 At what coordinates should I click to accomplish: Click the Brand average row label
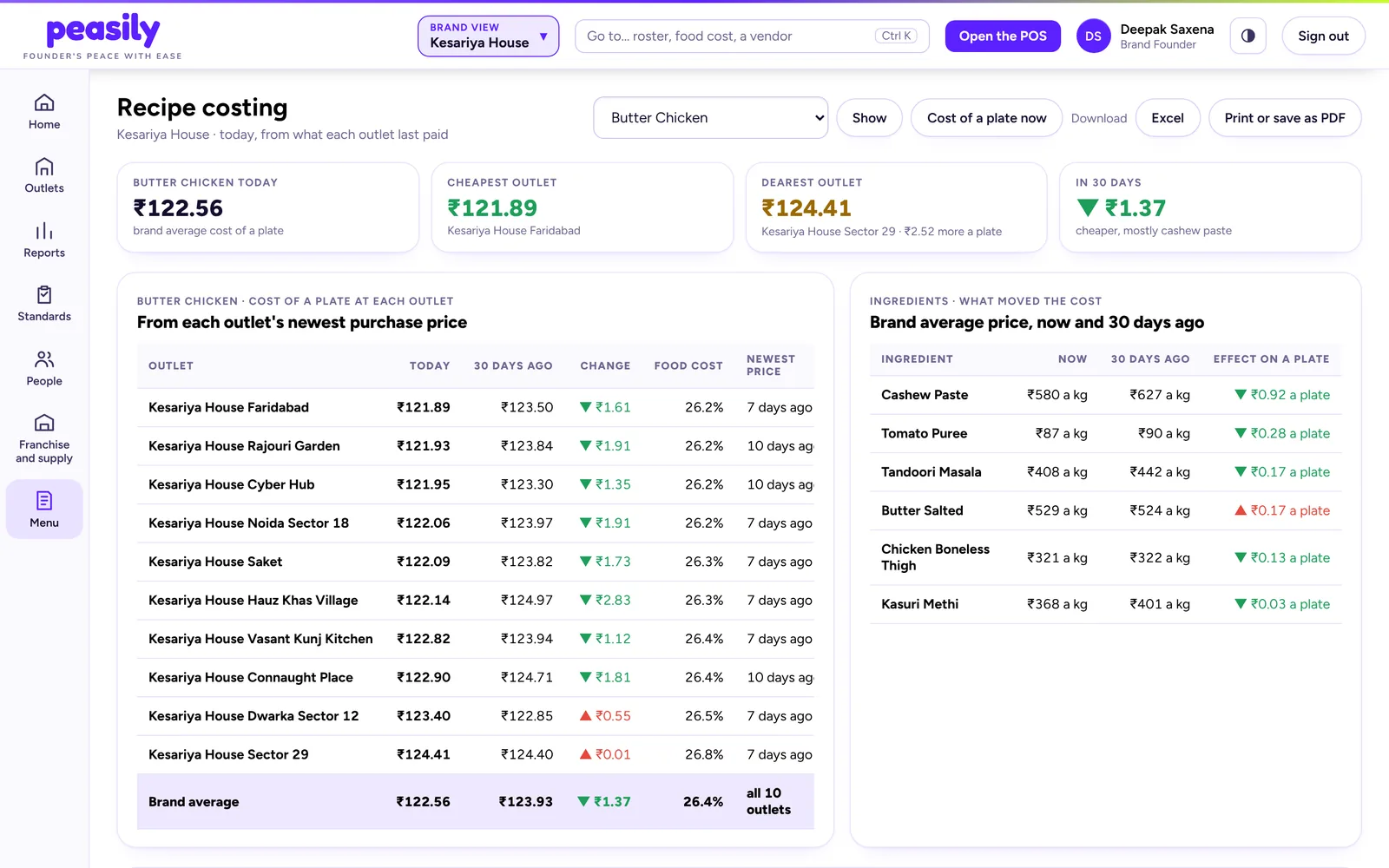pyautogui.click(x=194, y=802)
